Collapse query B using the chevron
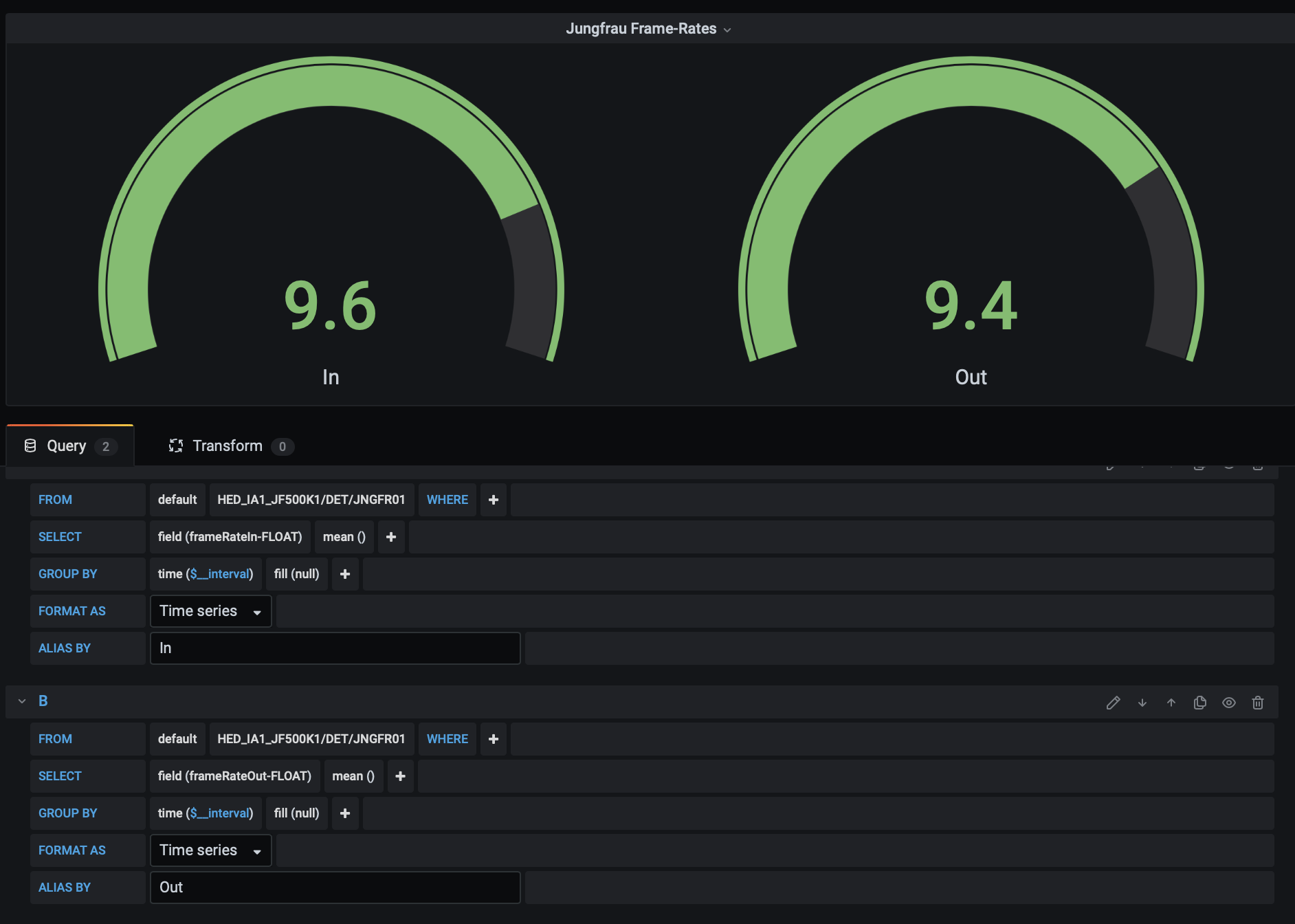1295x924 pixels. tap(22, 701)
